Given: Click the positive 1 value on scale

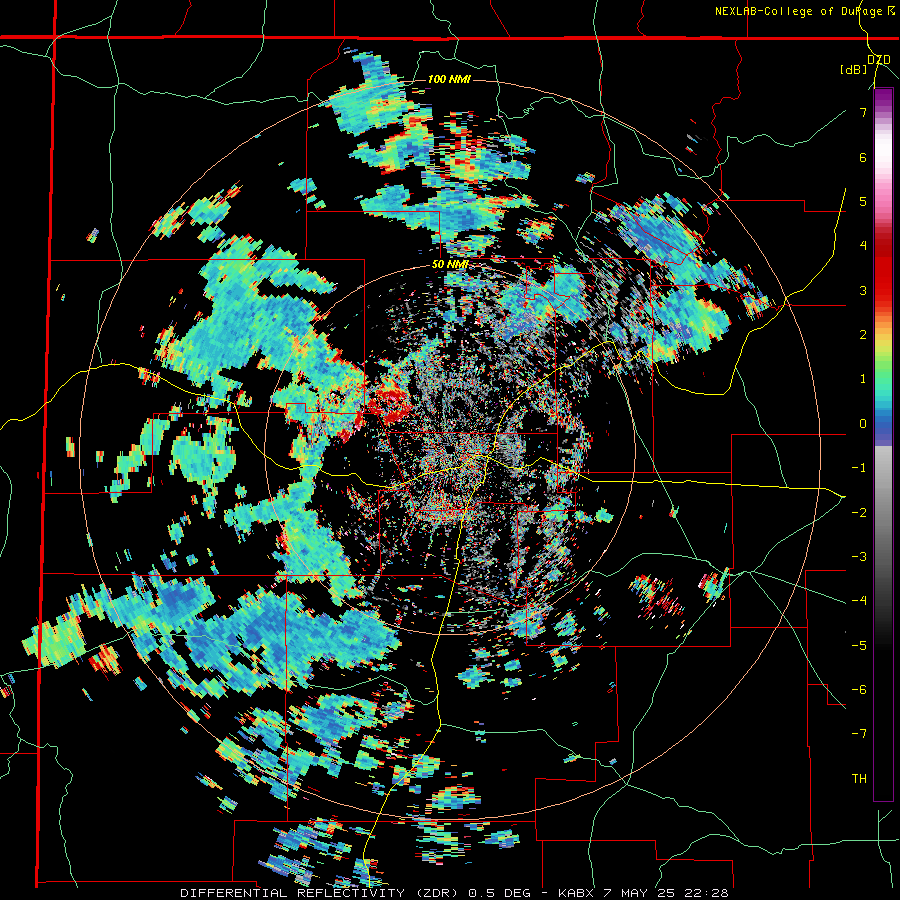Looking at the screenshot, I should click(863, 379).
